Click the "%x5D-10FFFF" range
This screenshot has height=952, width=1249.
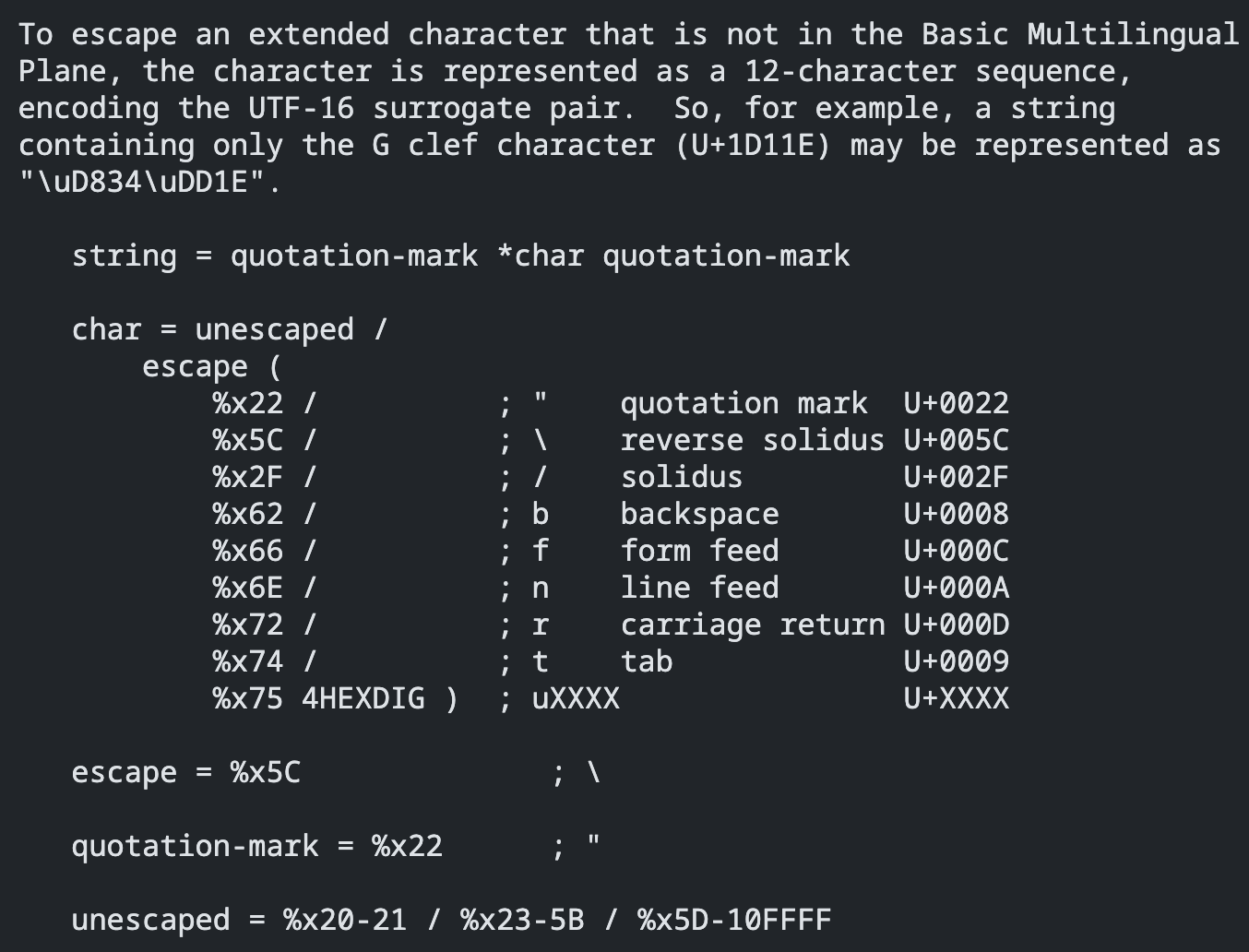pos(734,921)
